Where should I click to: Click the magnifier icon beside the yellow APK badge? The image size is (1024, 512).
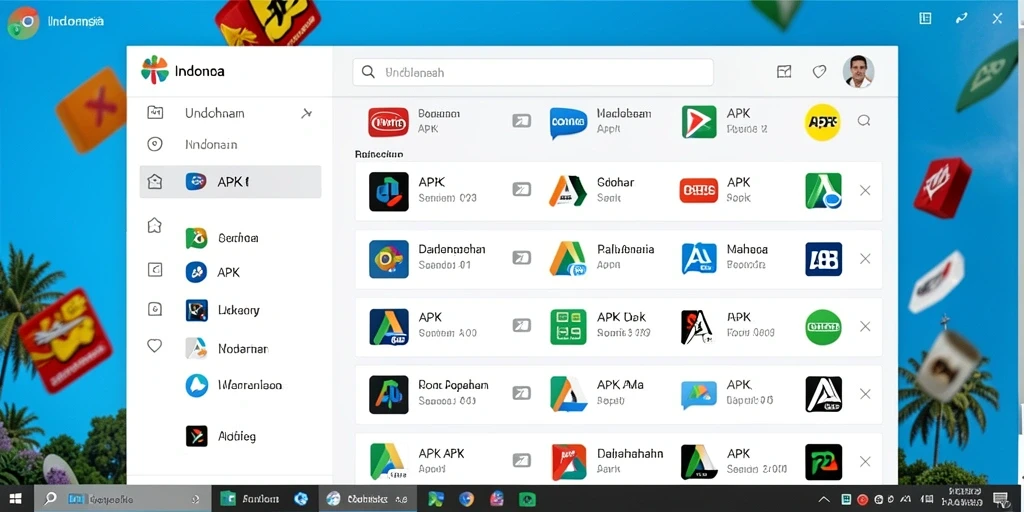point(864,120)
